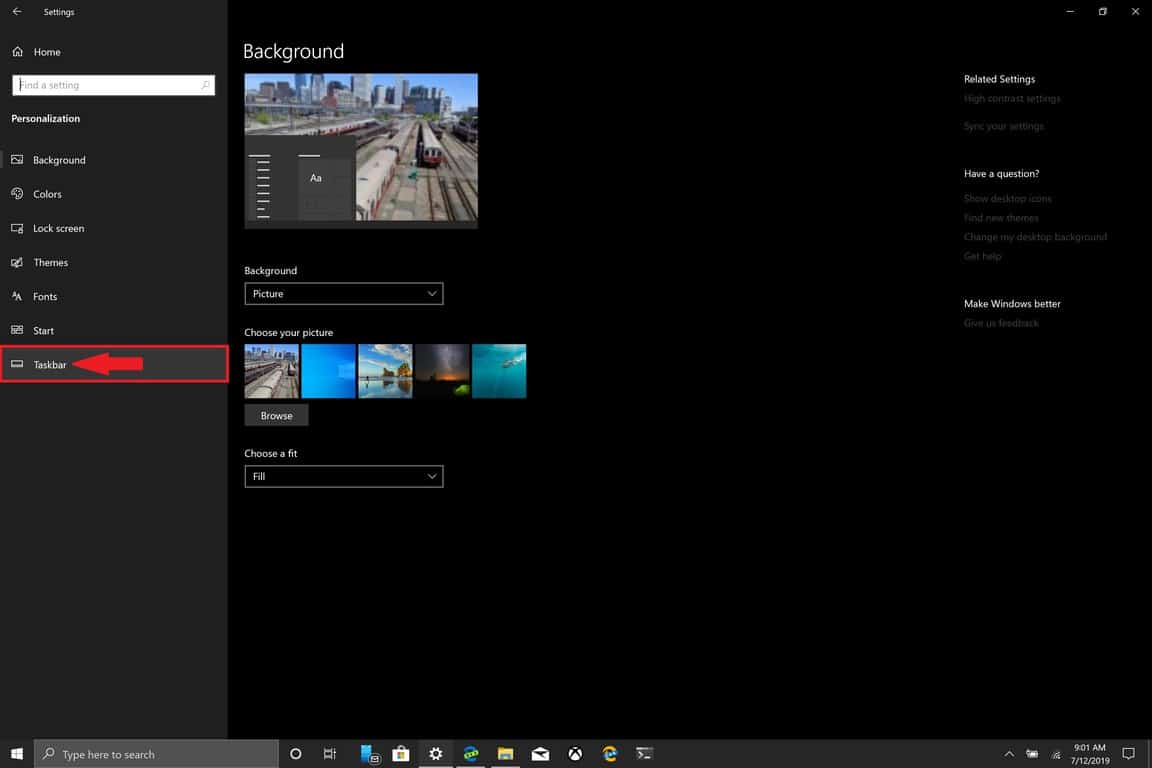
Task: Open File Explorer from the taskbar
Action: tap(505, 754)
